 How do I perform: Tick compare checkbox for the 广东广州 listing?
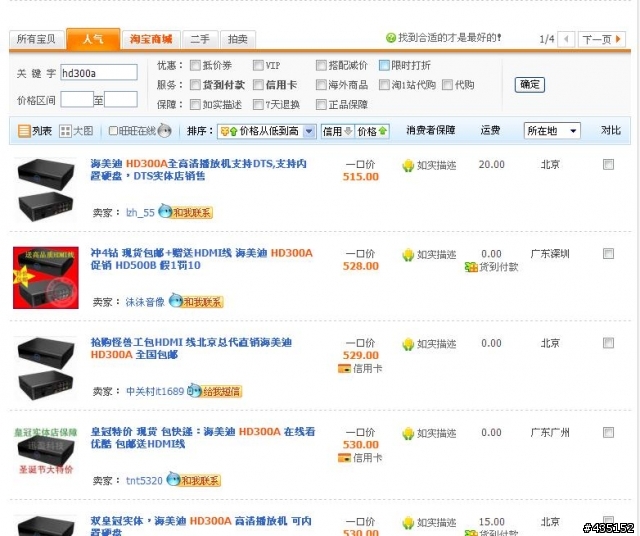pyautogui.click(x=608, y=432)
